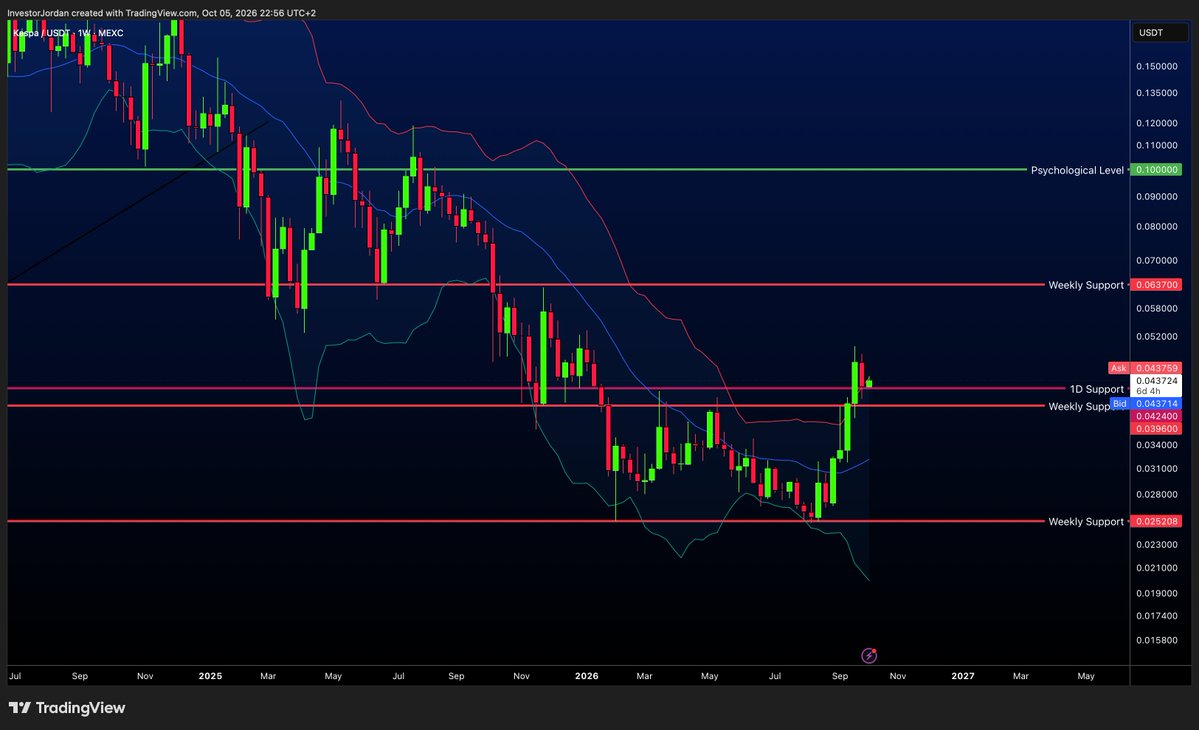The width and height of the screenshot is (1199, 730).
Task: Click the green 0.100000 price tag
Action: (x=1156, y=170)
